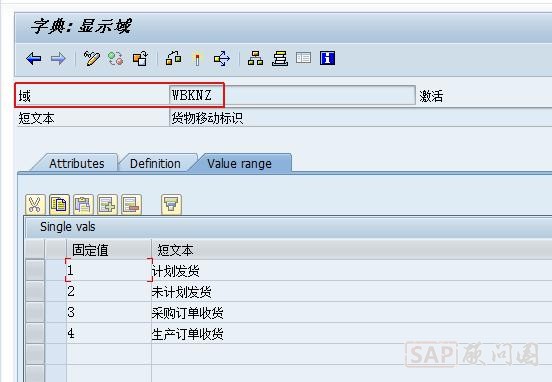552x382 pixels.
Task: Click the short text 未计划发货
Action: point(182,292)
